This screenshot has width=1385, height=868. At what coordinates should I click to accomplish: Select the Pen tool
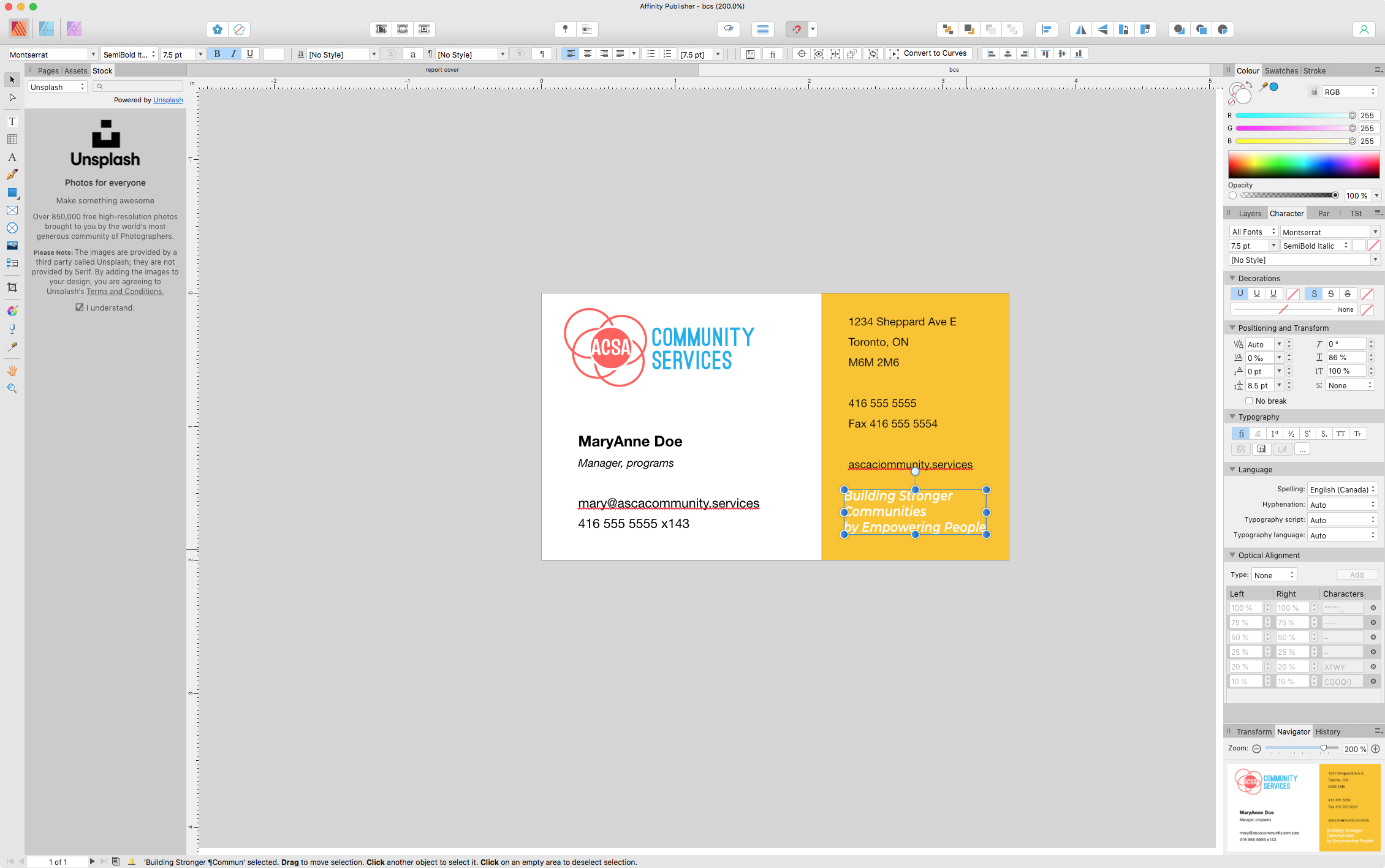(x=12, y=175)
